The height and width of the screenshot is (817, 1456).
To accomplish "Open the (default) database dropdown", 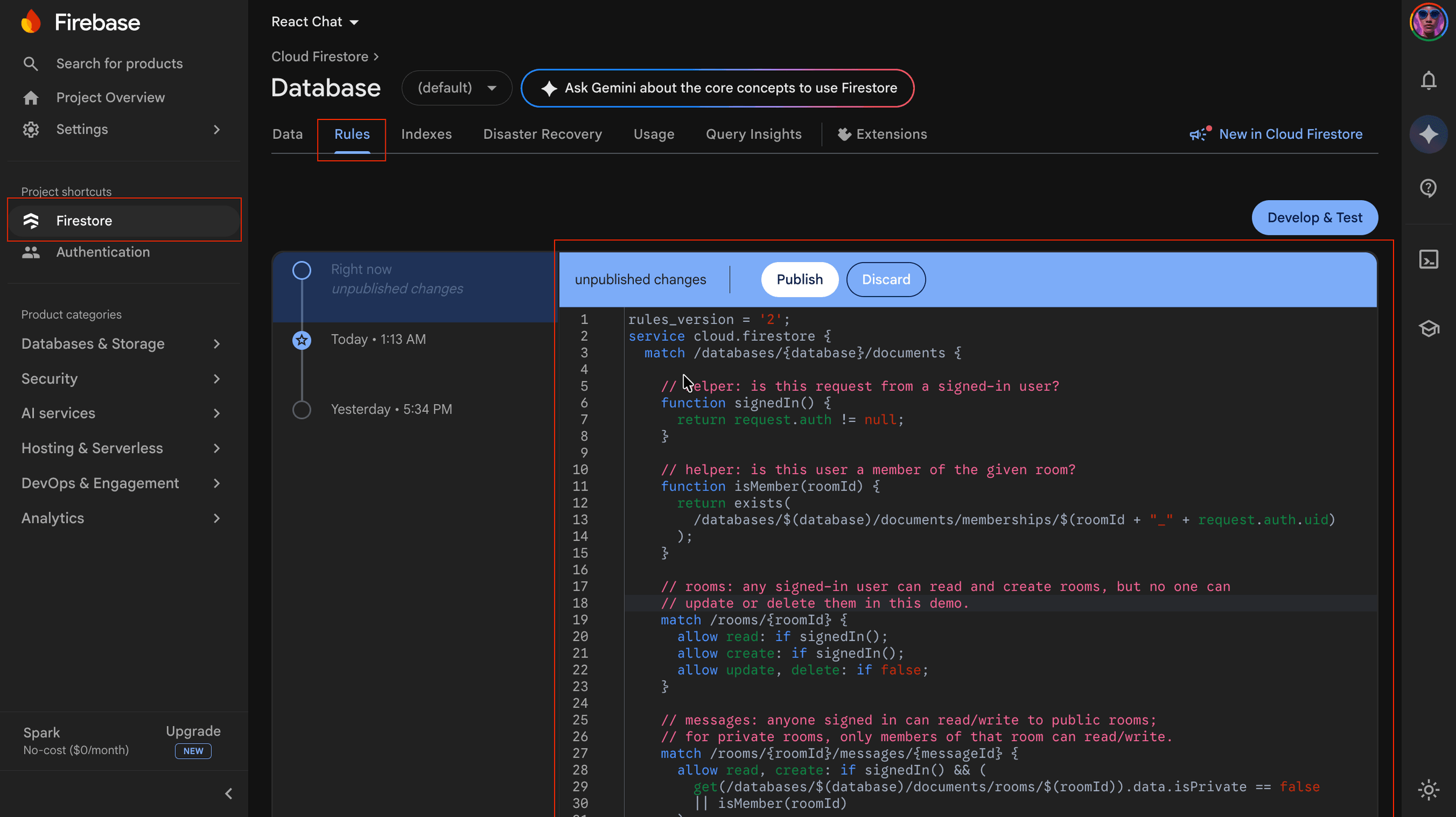I will pos(457,88).
